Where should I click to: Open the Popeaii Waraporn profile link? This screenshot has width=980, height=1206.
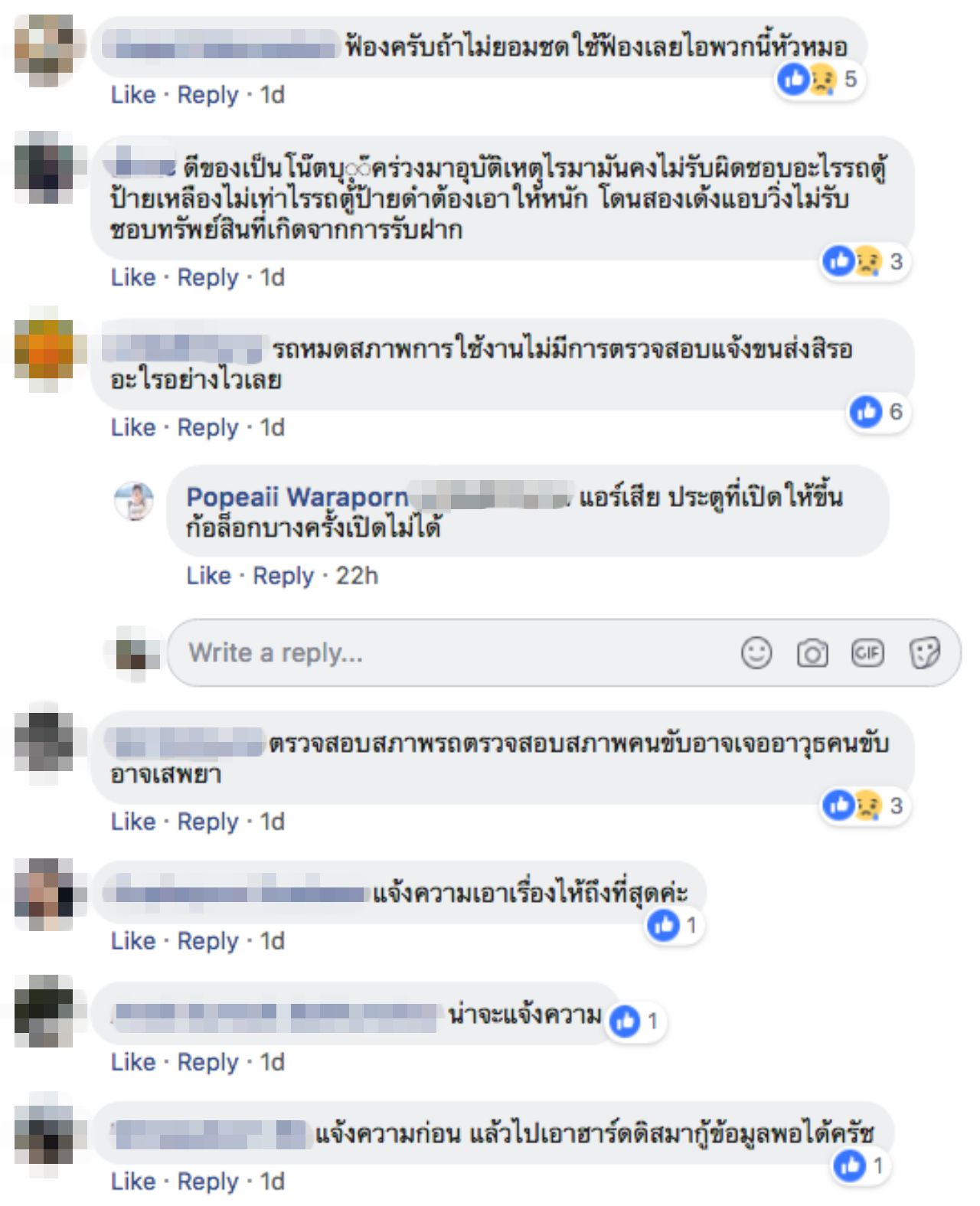pos(297,497)
